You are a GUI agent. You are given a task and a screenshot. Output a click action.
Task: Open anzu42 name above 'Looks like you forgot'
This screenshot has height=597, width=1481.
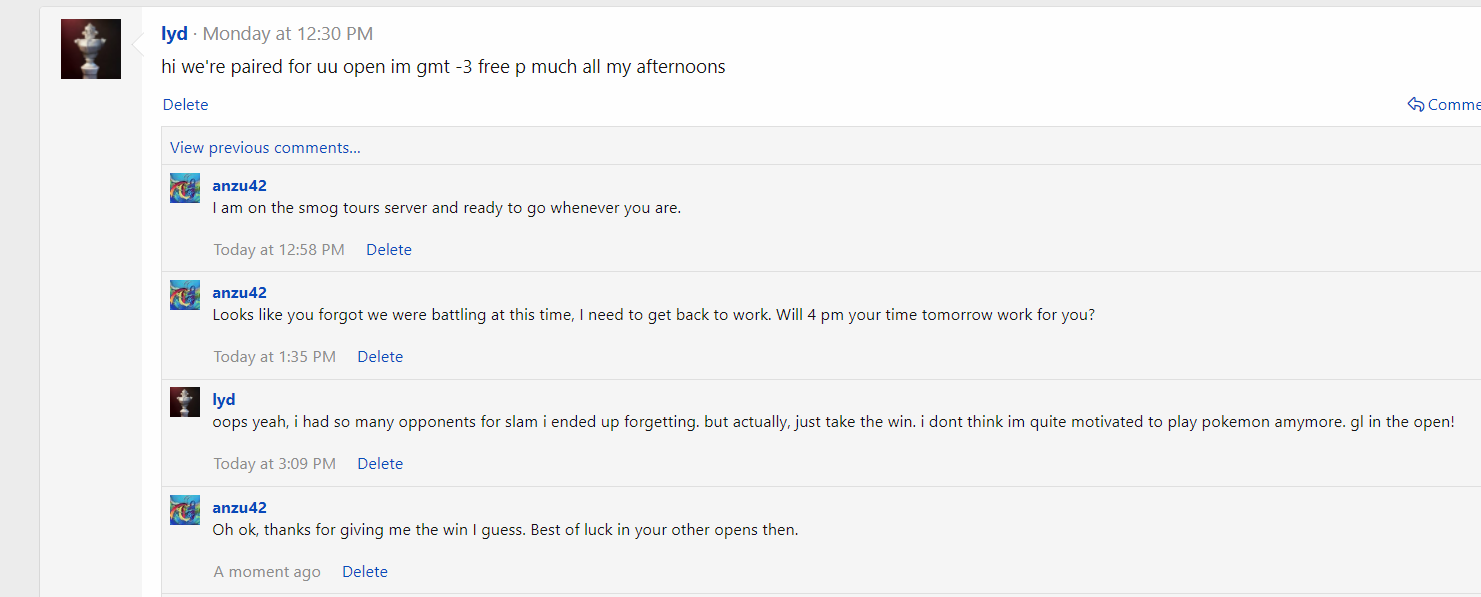240,293
